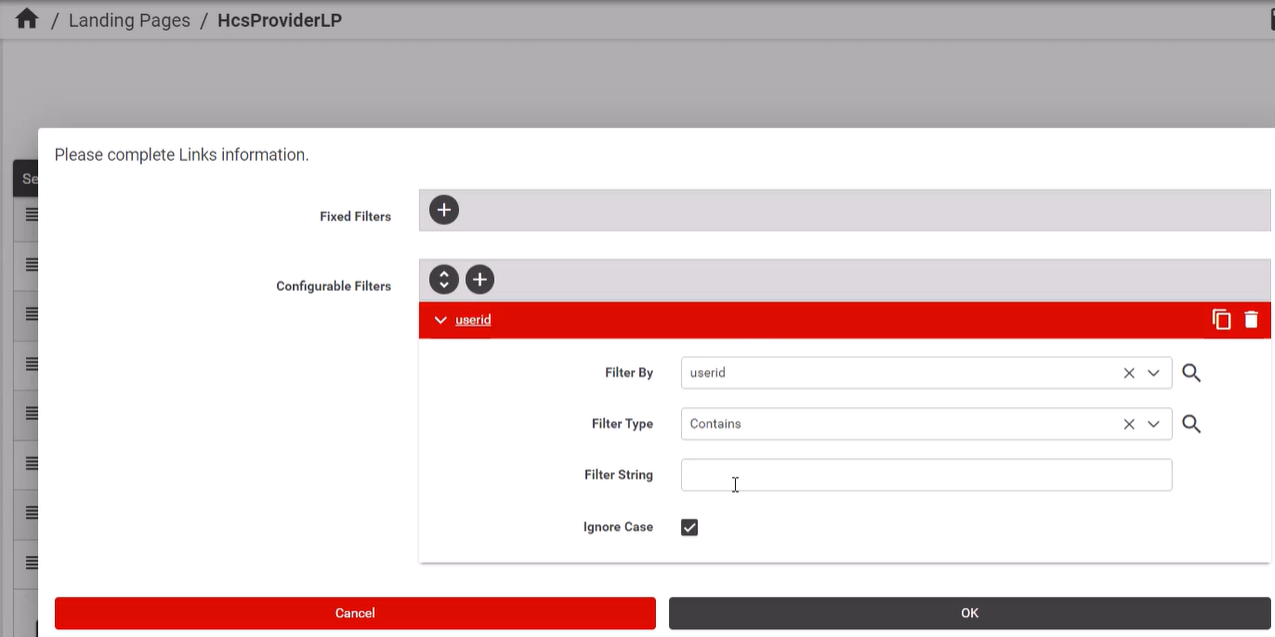Image resolution: width=1275 pixels, height=637 pixels.
Task: Click inside the Filter String field
Action: [x=926, y=474]
